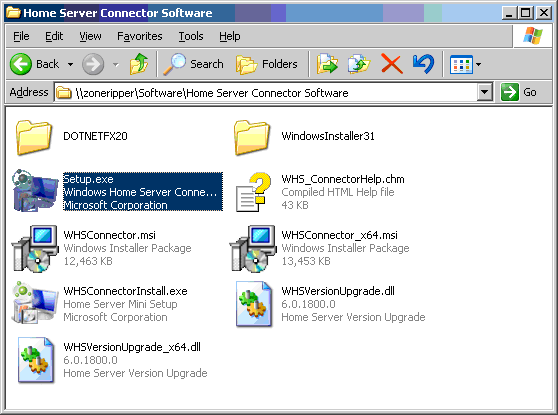Open the Back history dropdown arrow
Viewport: 558px width, 415px height.
pos(70,64)
